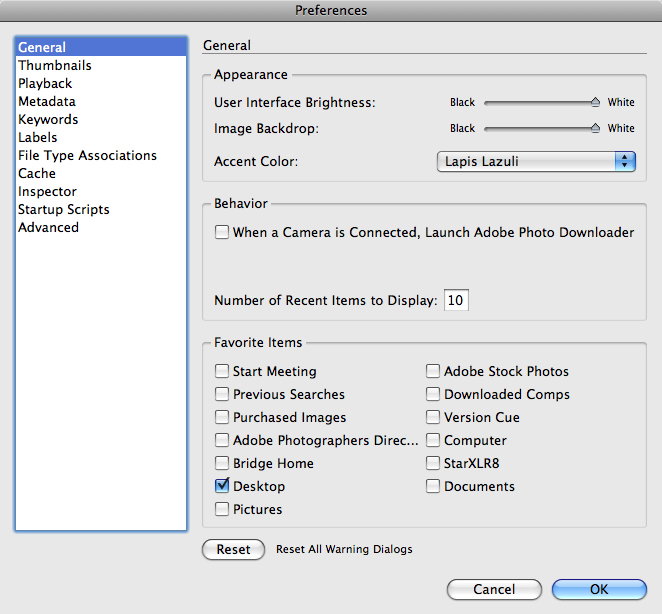The height and width of the screenshot is (614, 662).
Task: Open the Playback preferences section
Action: 45,83
